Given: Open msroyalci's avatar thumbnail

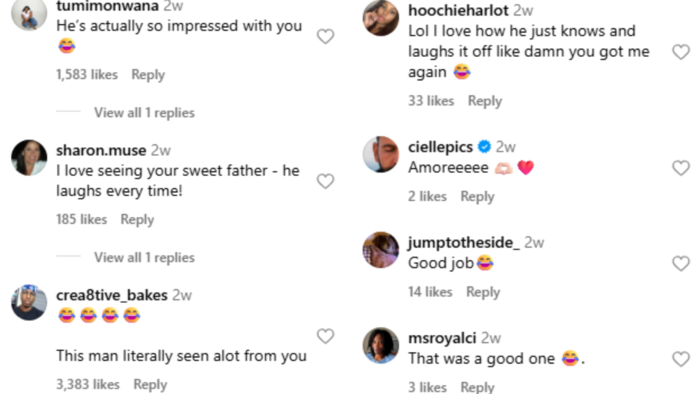Looking at the screenshot, I should 381,345.
